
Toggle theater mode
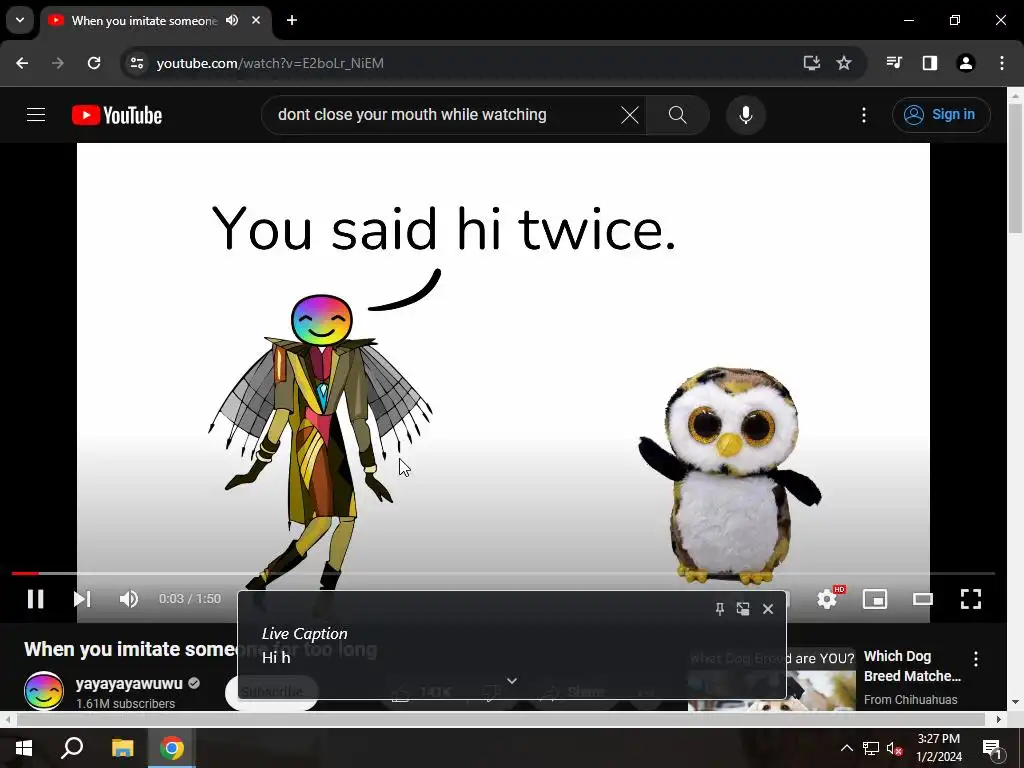(x=923, y=599)
